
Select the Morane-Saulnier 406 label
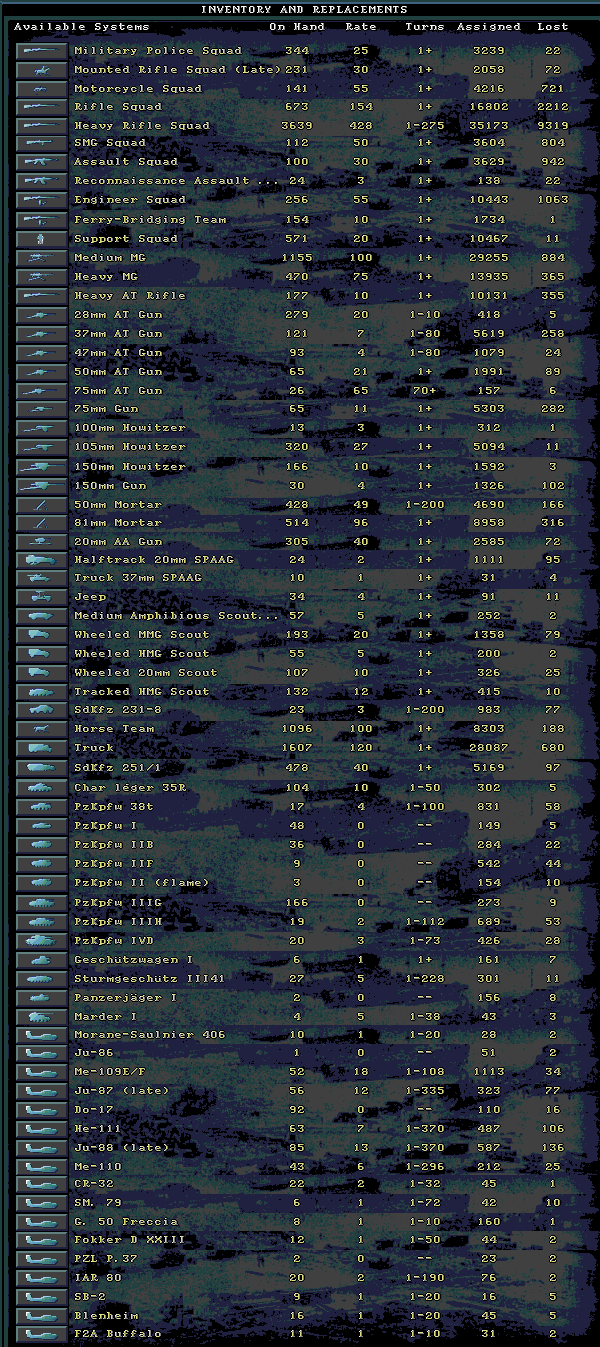point(150,1034)
